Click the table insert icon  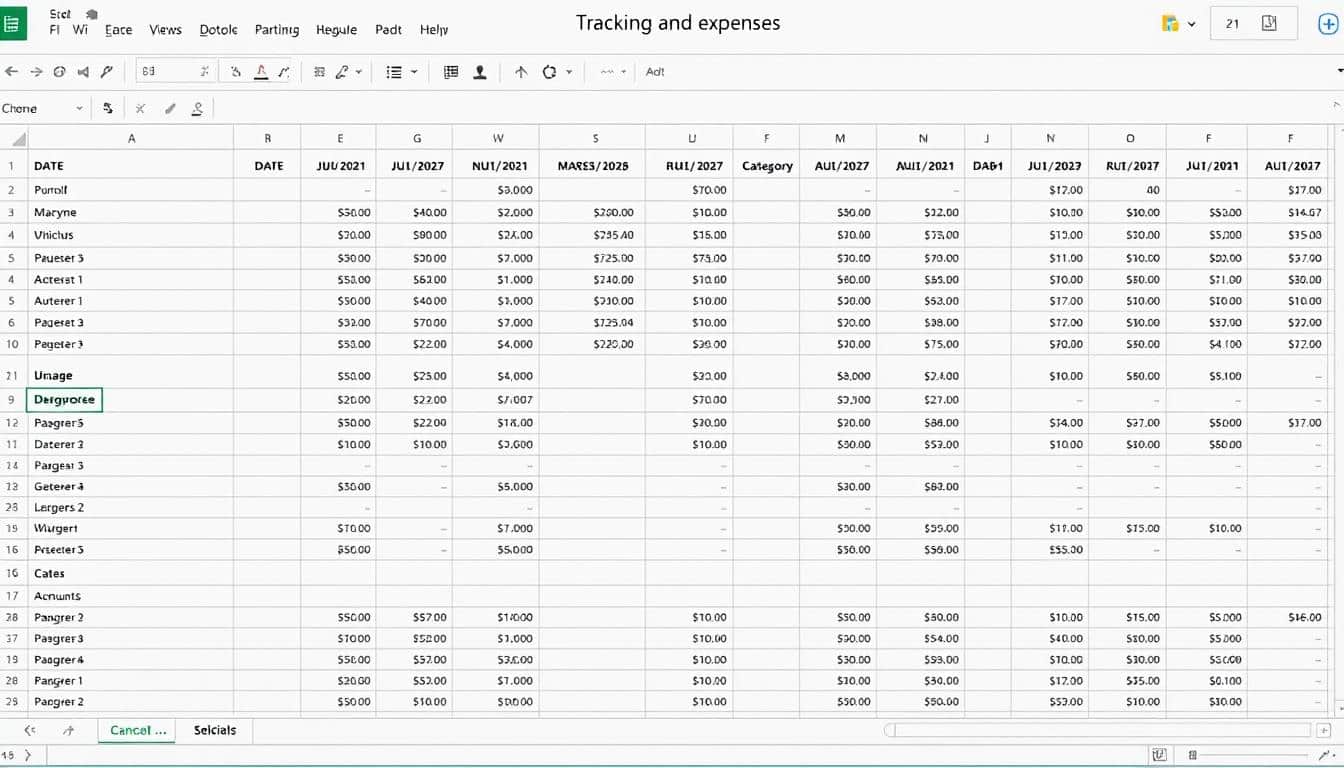pyautogui.click(x=451, y=72)
